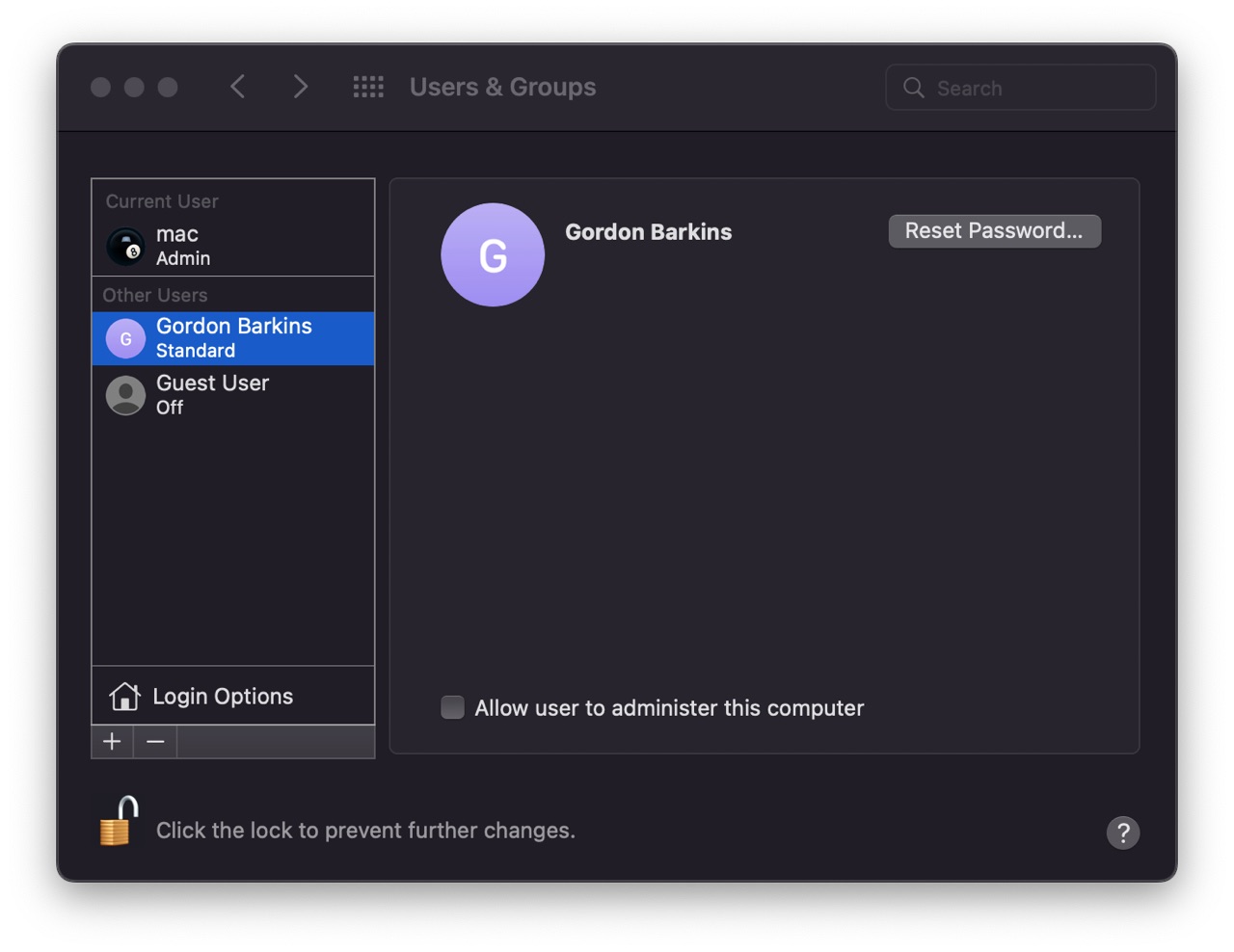Open Login Options
Viewport: 1234px width, 952px height.
click(233, 696)
